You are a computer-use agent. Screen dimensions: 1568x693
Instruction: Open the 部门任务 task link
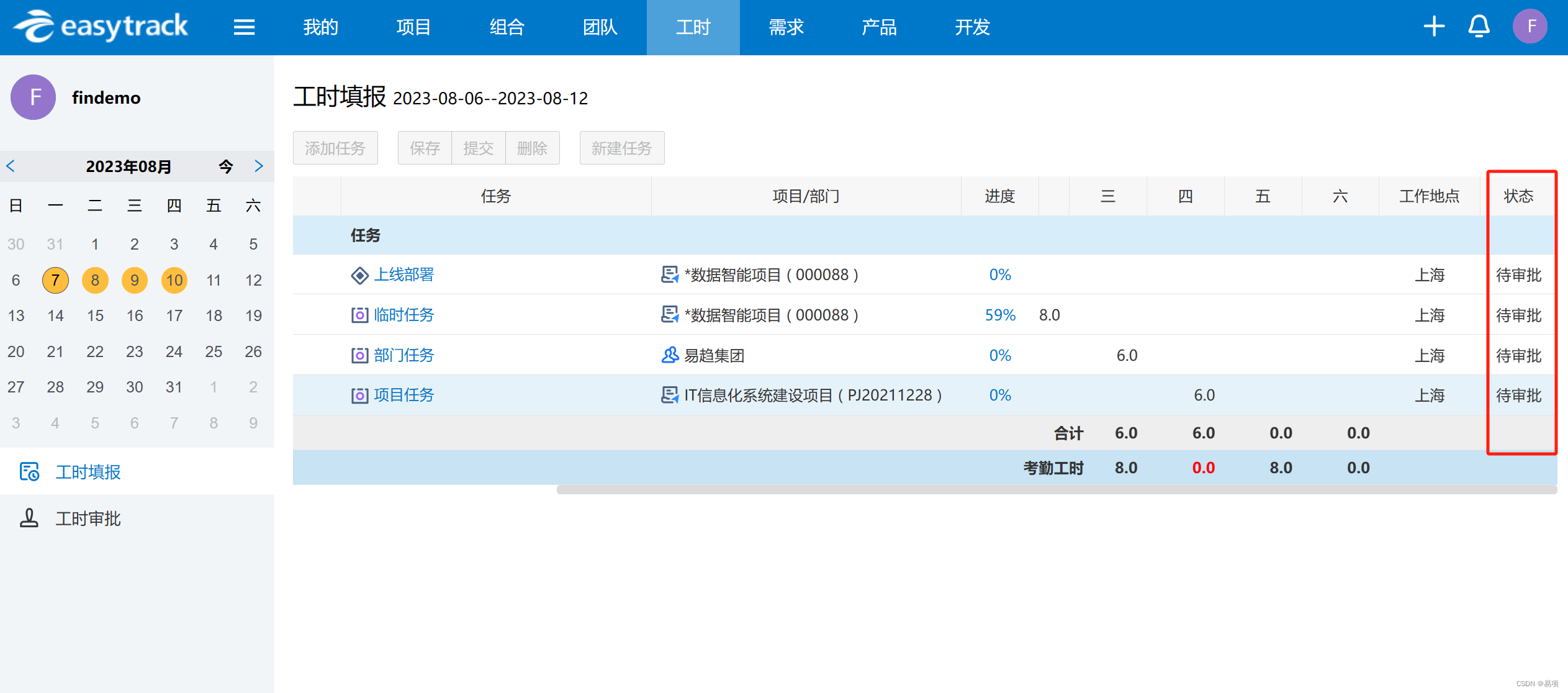click(x=404, y=355)
